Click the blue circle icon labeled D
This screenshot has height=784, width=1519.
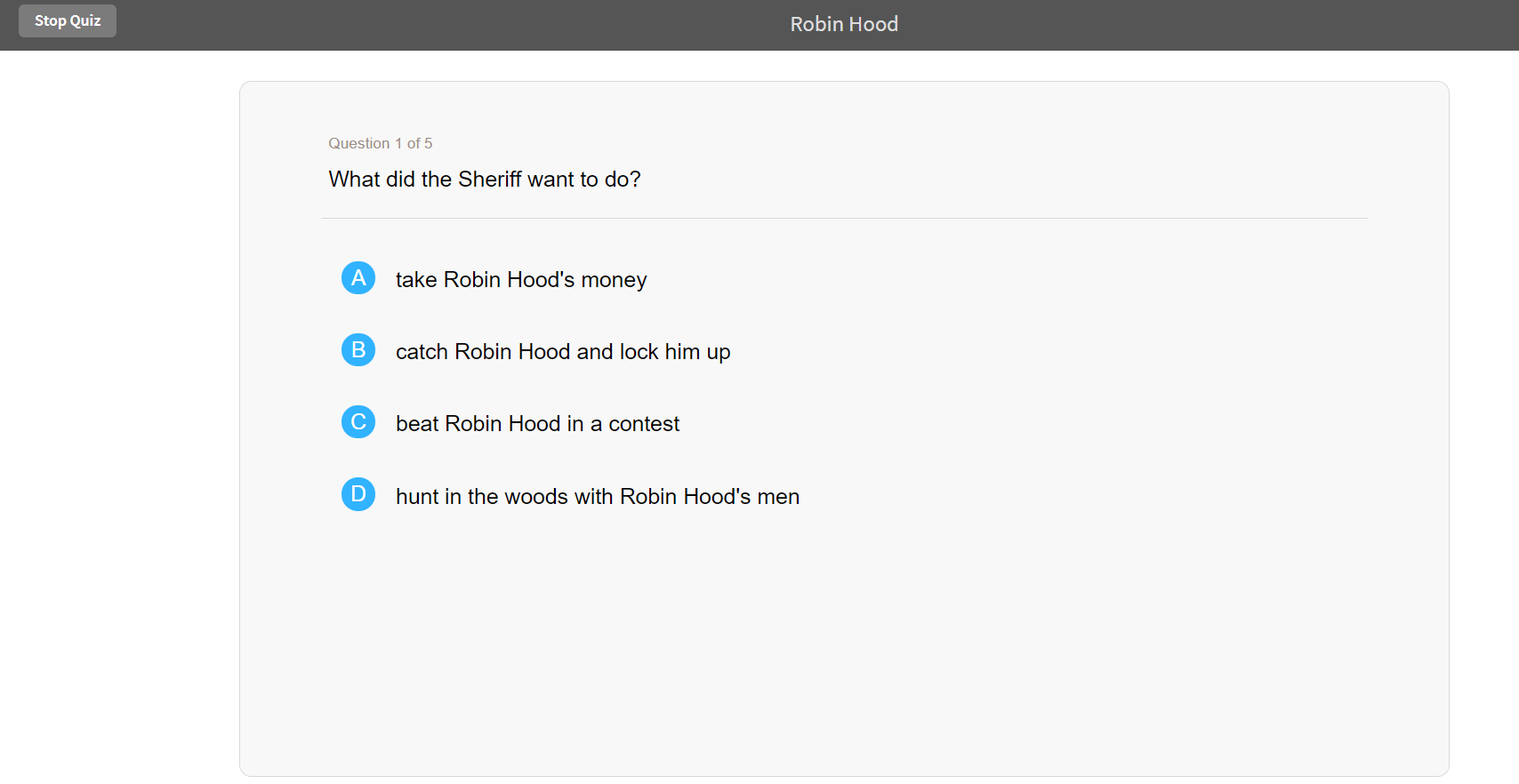click(358, 494)
